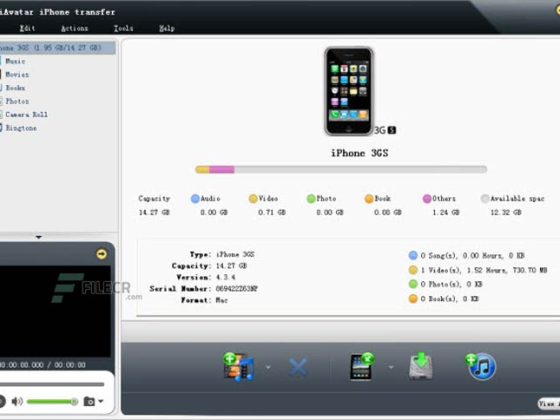The height and width of the screenshot is (420, 560).
Task: Select Movies in the device tree
Action: [x=17, y=74]
